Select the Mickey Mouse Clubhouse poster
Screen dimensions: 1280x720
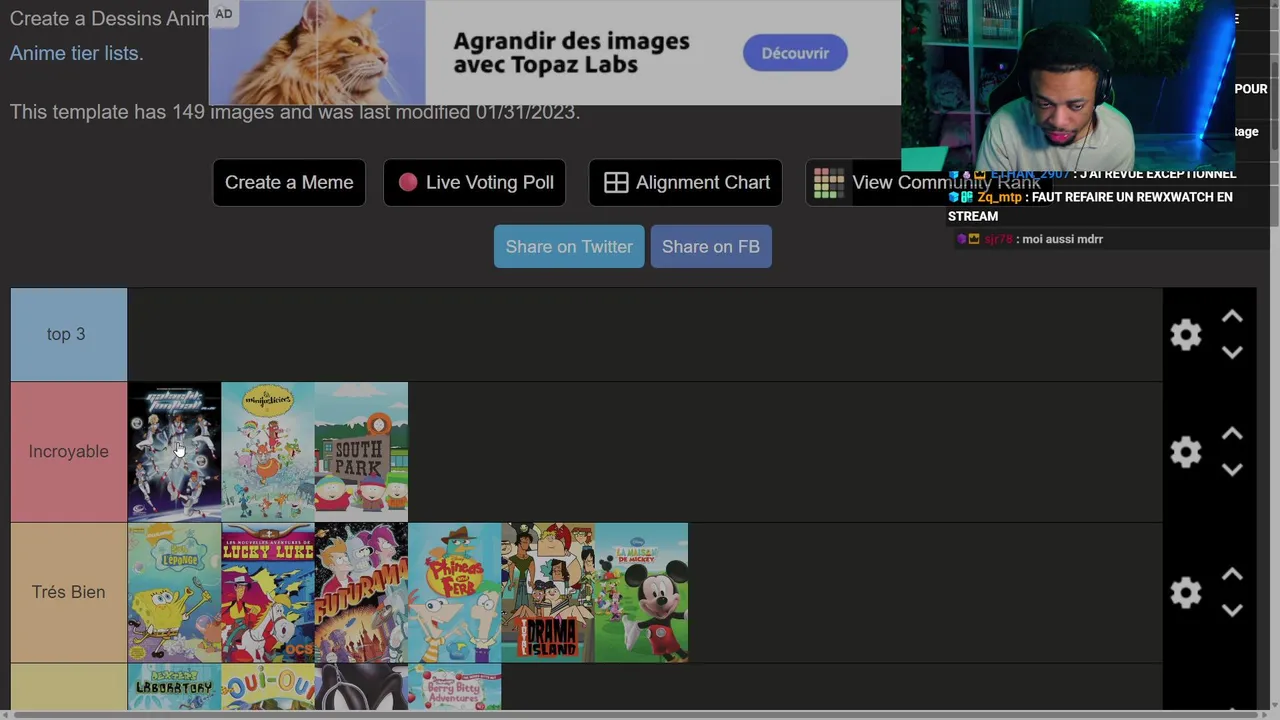coord(641,592)
